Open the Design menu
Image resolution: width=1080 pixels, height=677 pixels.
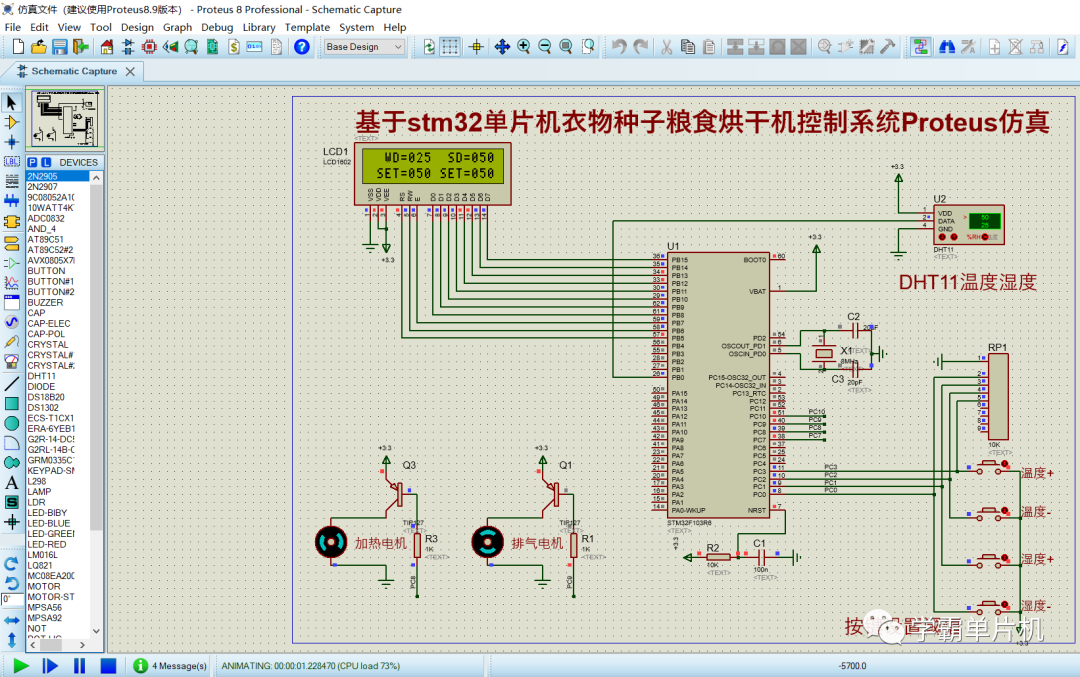point(137,27)
